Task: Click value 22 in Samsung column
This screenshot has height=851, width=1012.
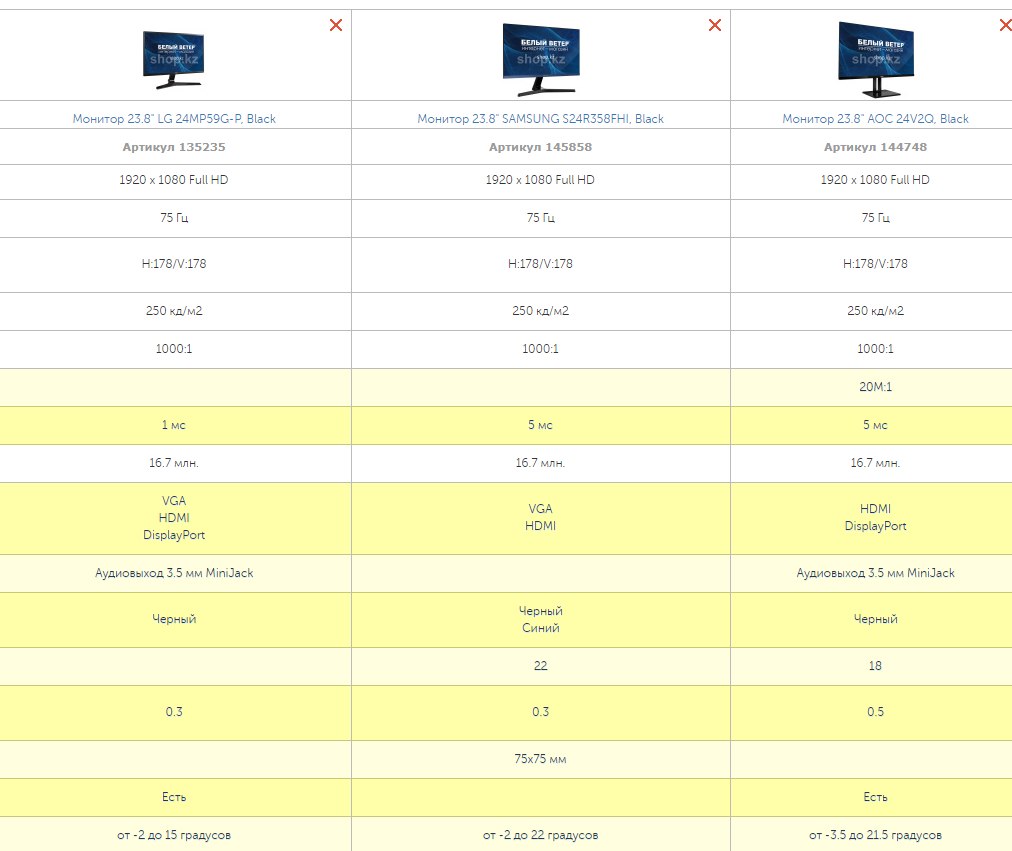Action: (540, 666)
